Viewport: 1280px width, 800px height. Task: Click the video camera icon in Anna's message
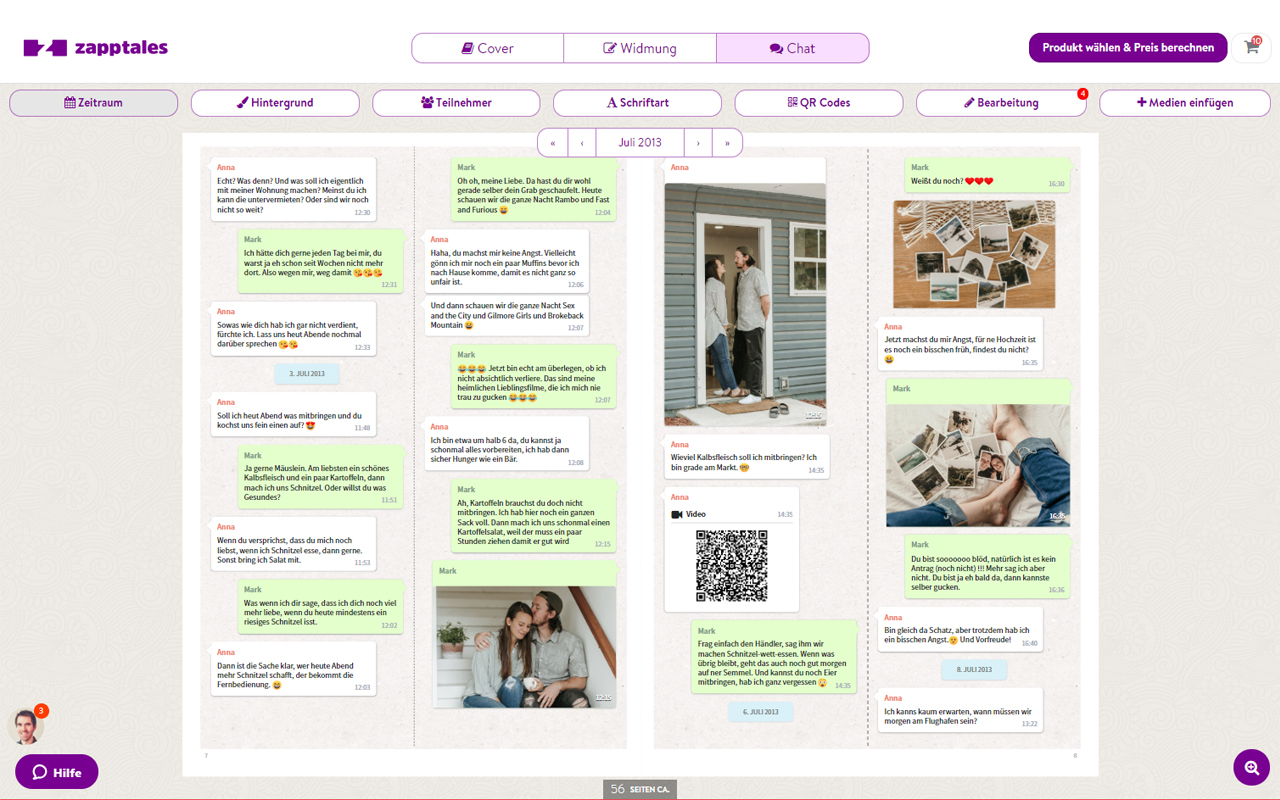pos(677,514)
